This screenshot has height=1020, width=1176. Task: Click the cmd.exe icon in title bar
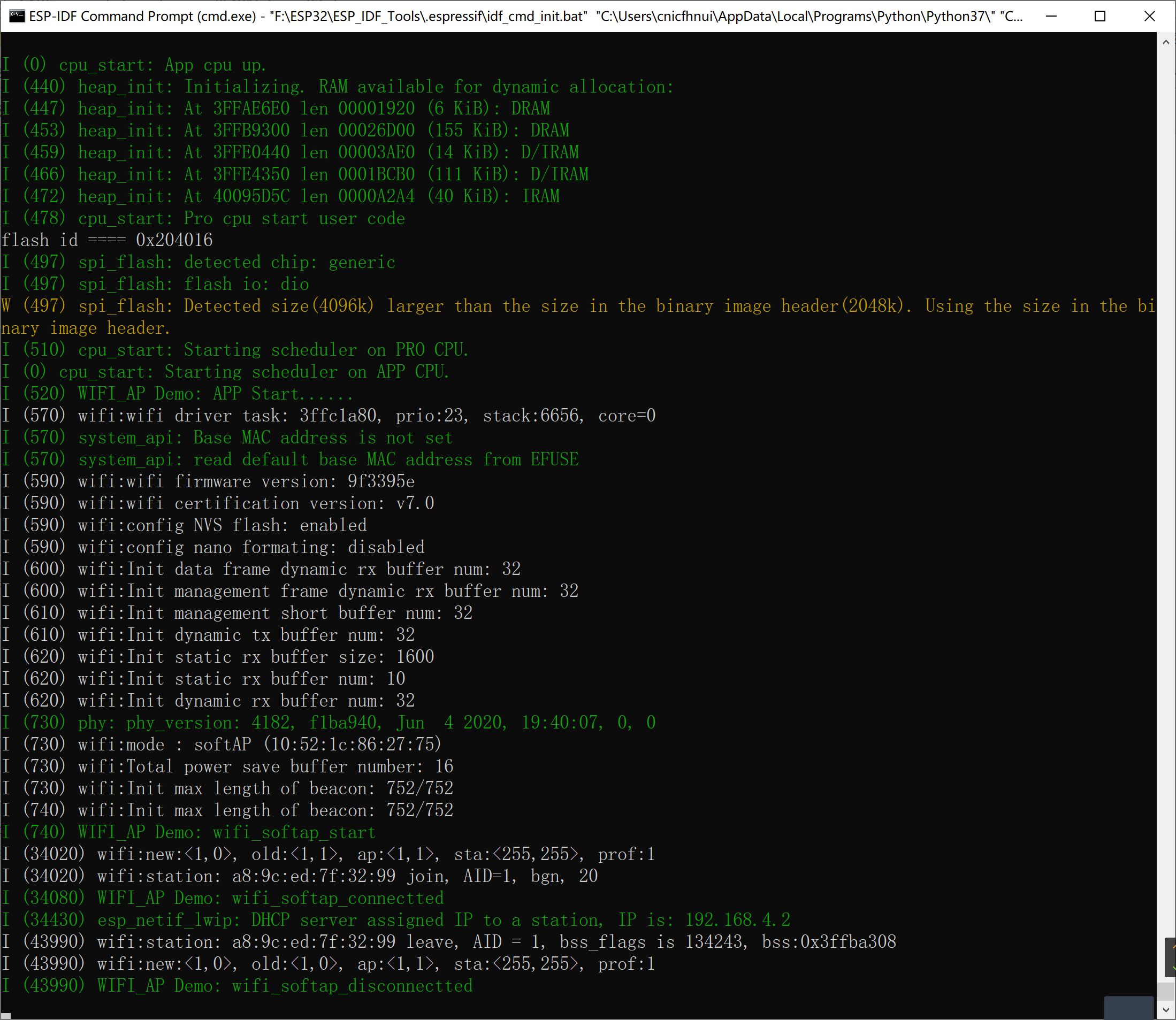click(x=17, y=16)
